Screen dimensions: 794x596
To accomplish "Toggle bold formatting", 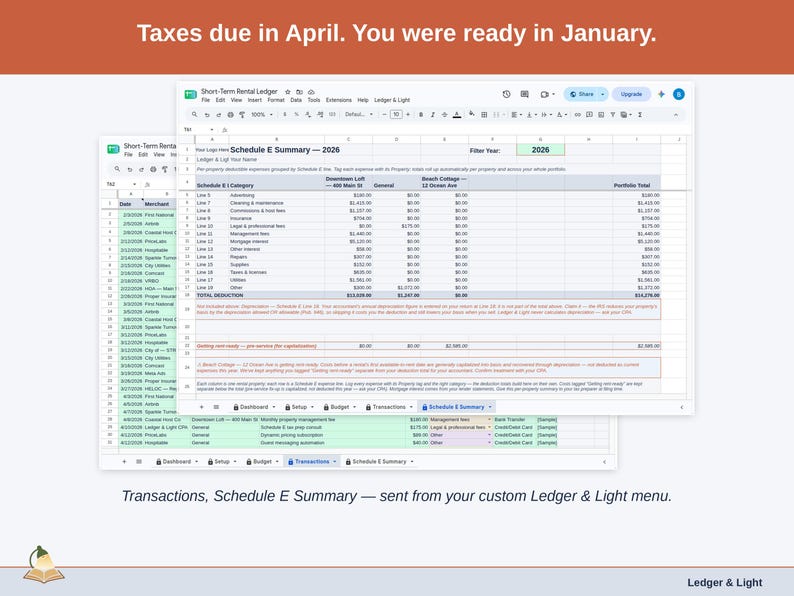I will tap(421, 115).
